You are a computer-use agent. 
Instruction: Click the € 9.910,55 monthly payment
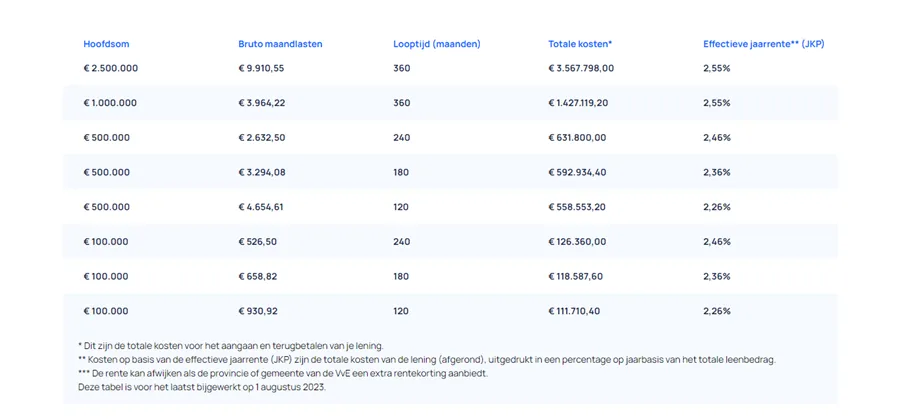point(261,68)
